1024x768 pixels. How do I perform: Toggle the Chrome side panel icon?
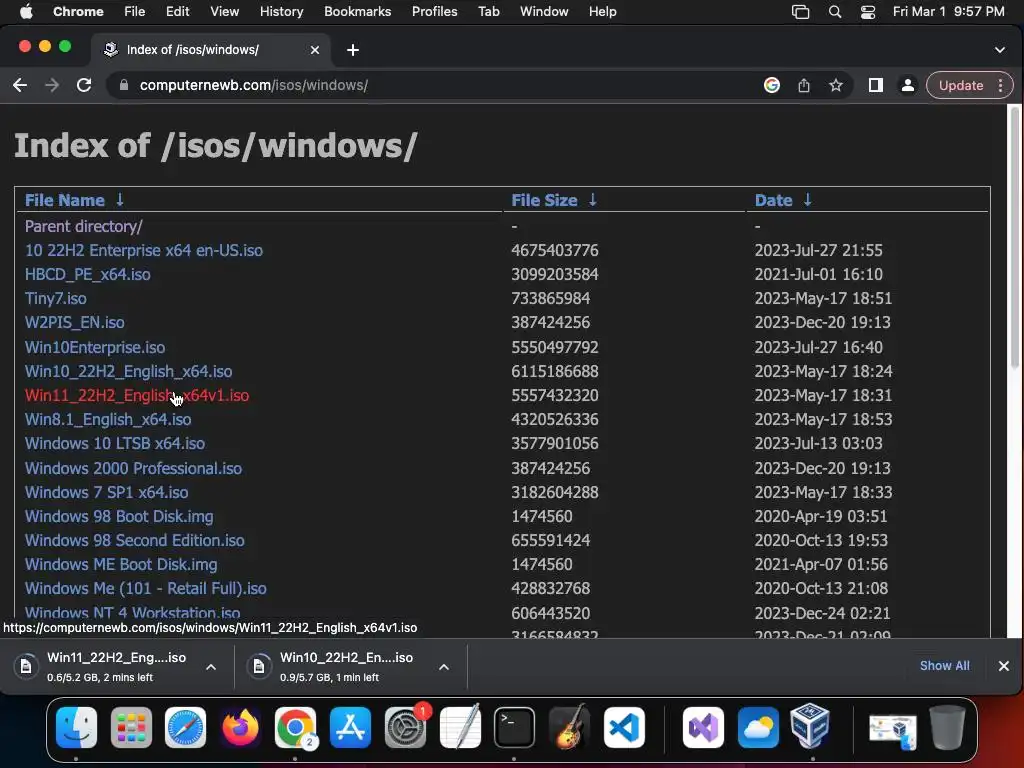876,86
